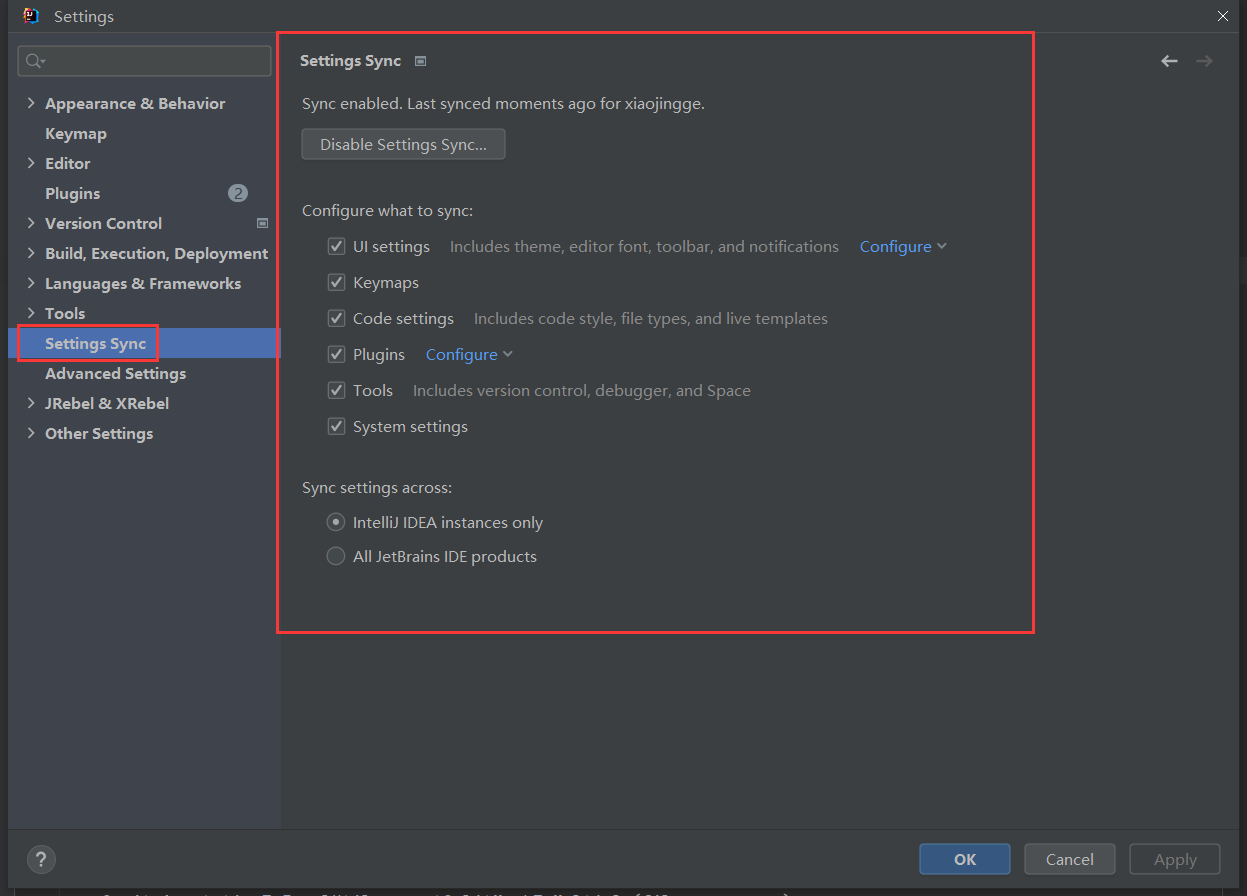
Task: Select IntelliJ IDEA instances only radio
Action: (336, 522)
